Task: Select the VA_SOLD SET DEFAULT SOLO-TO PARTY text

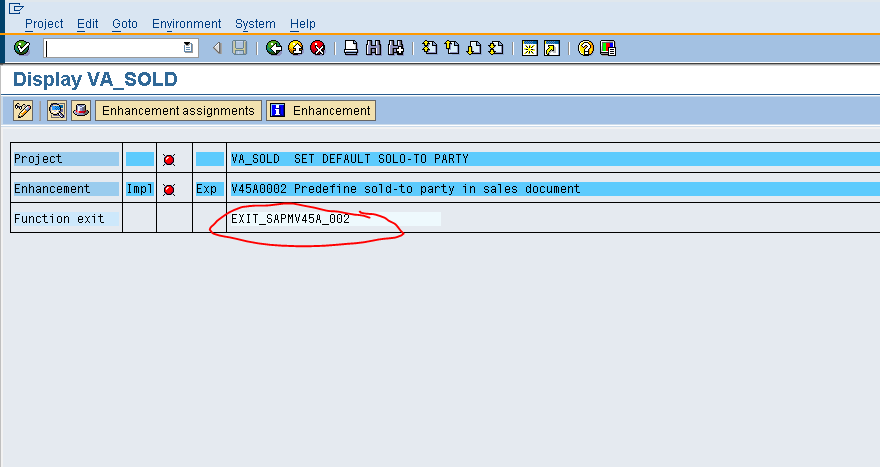Action: [350, 159]
